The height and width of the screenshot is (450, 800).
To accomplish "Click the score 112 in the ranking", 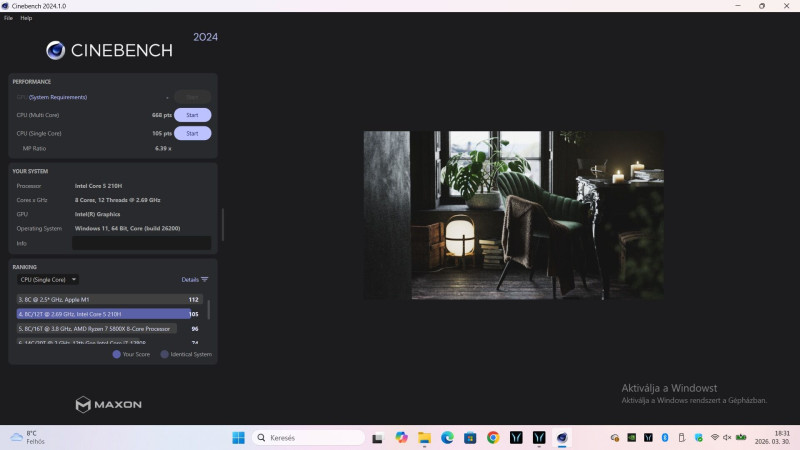I will (x=193, y=299).
